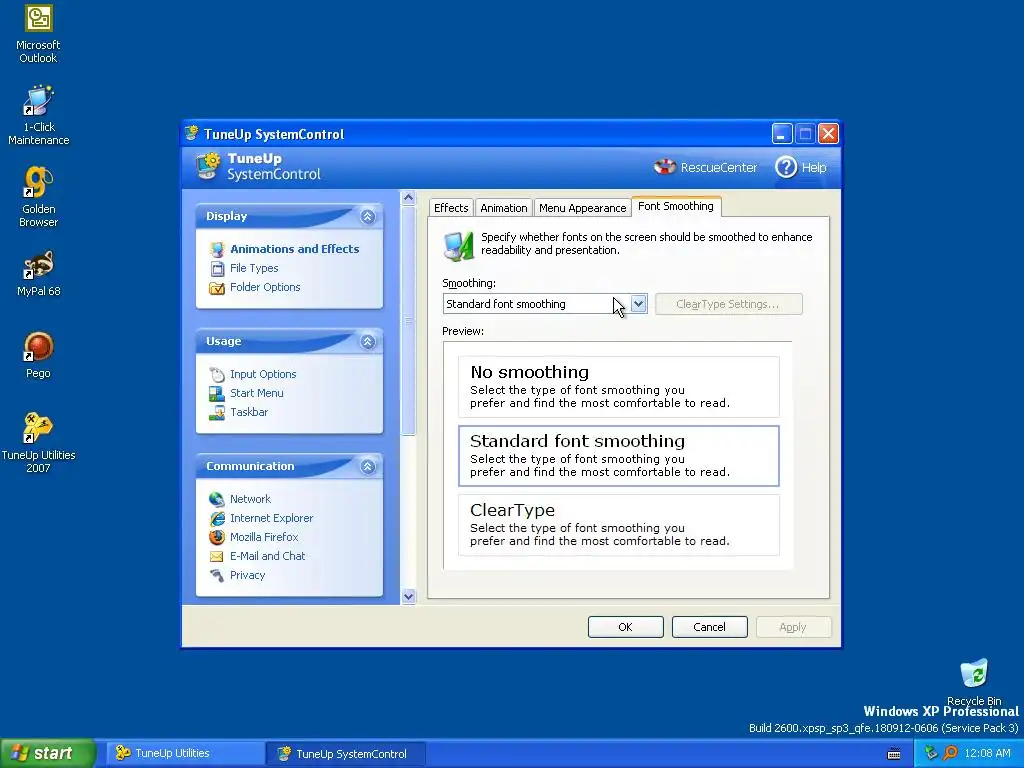Screen dimensions: 1024x768
Task: Click the Start Menu icon in sidebar
Action: point(217,393)
